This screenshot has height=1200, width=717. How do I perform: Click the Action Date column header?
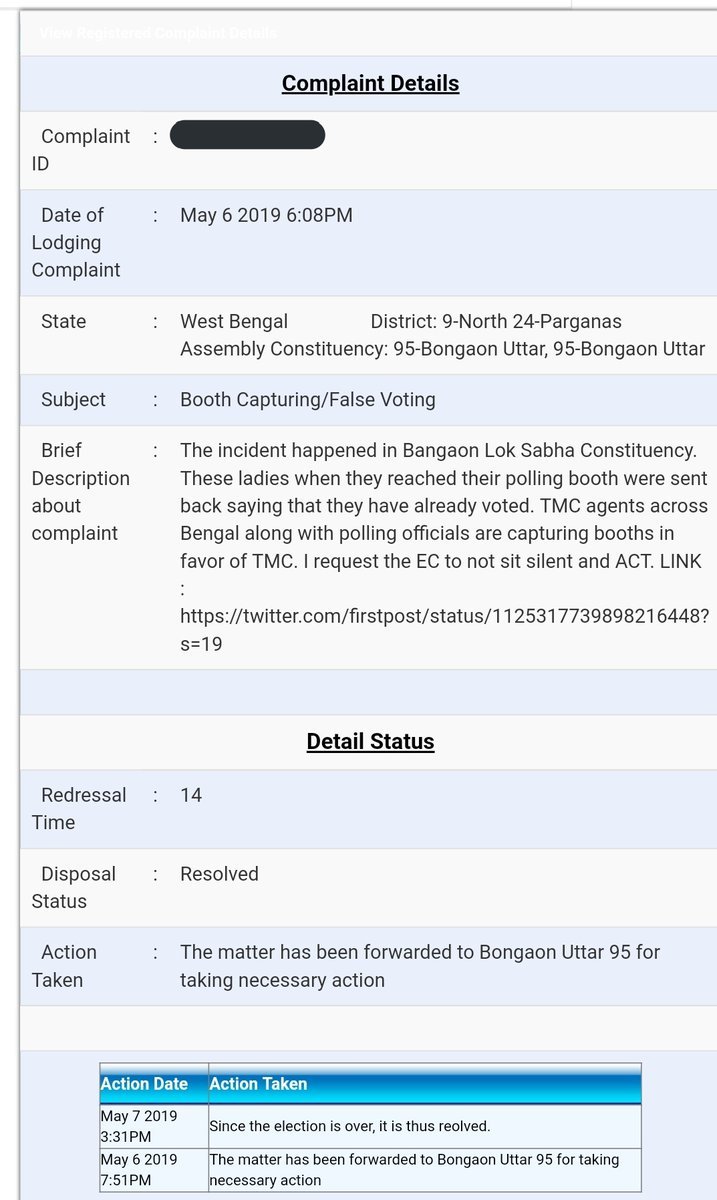(x=144, y=1084)
